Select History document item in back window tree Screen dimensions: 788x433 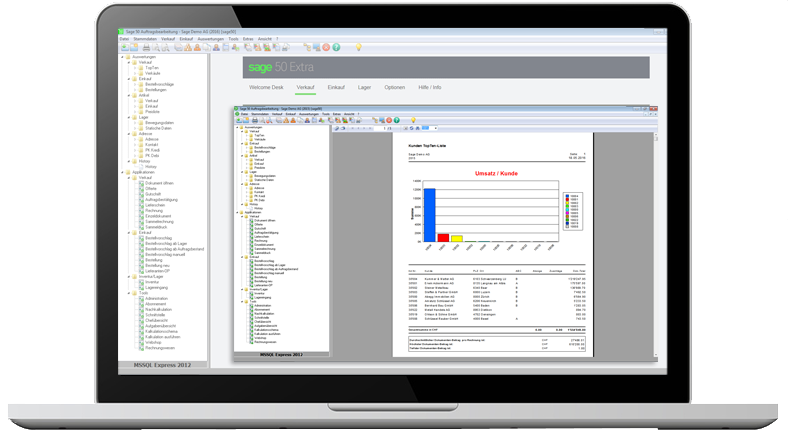pyautogui.click(x=151, y=167)
